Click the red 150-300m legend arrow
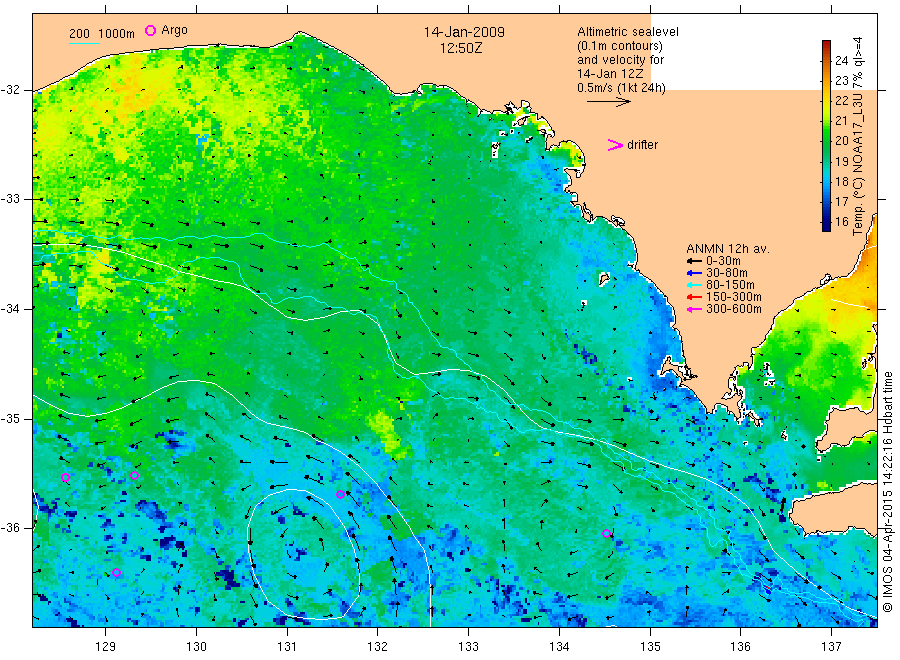Image resolution: width=900 pixels, height=660 pixels. click(x=694, y=297)
